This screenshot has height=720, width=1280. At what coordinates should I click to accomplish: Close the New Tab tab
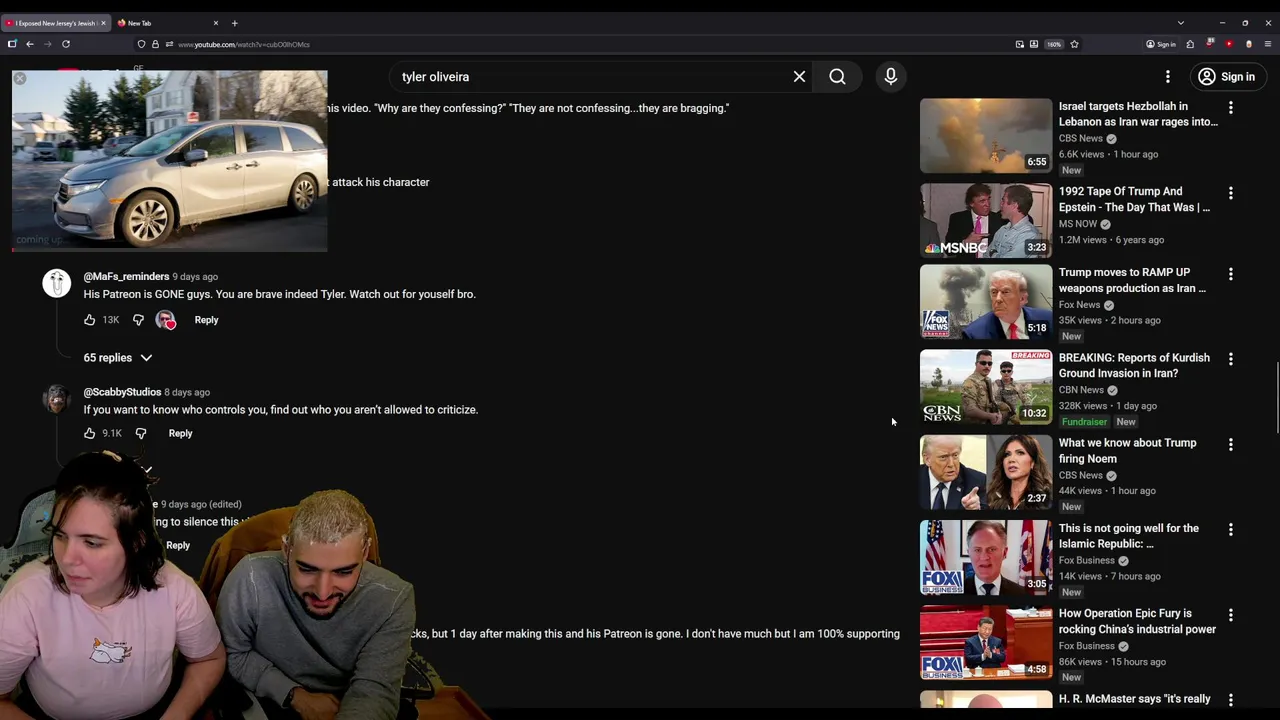coord(215,23)
